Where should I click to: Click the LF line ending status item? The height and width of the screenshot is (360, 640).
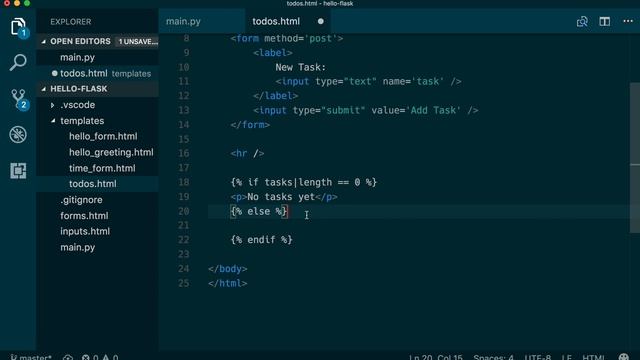[567, 358]
